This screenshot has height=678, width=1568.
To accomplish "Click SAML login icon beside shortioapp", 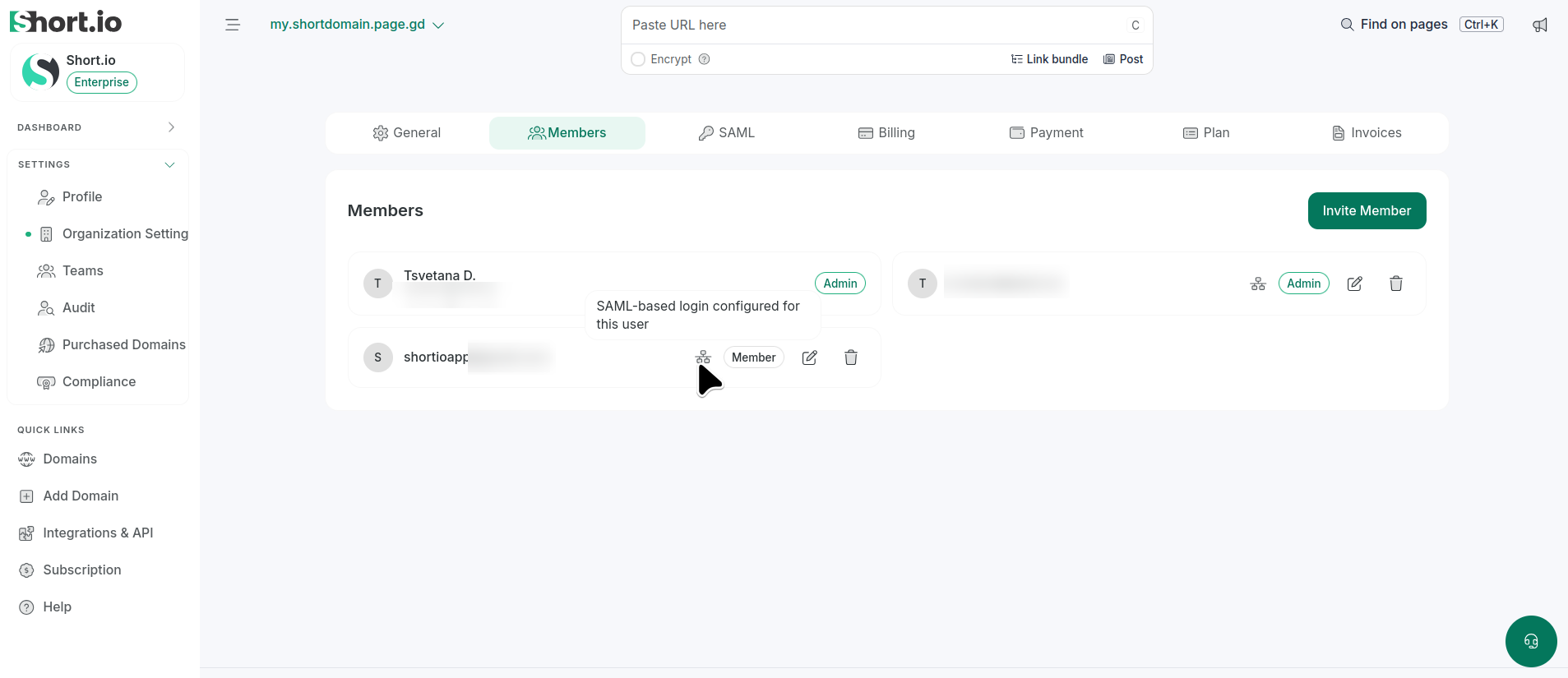I will point(703,357).
